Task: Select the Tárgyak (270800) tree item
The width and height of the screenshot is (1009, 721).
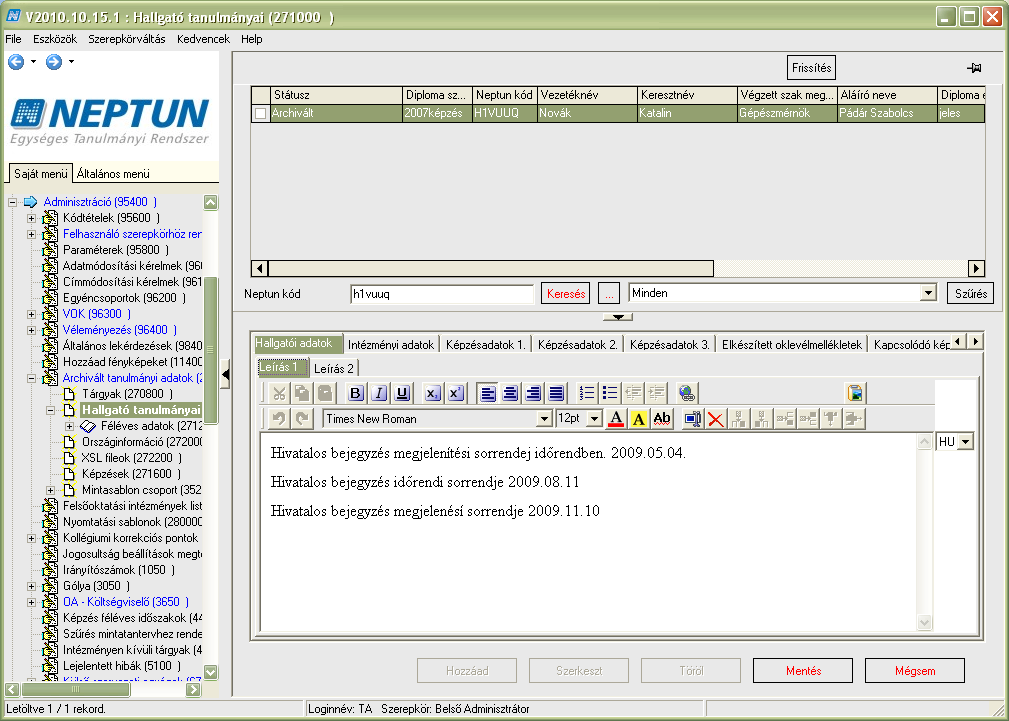Action: click(x=127, y=394)
